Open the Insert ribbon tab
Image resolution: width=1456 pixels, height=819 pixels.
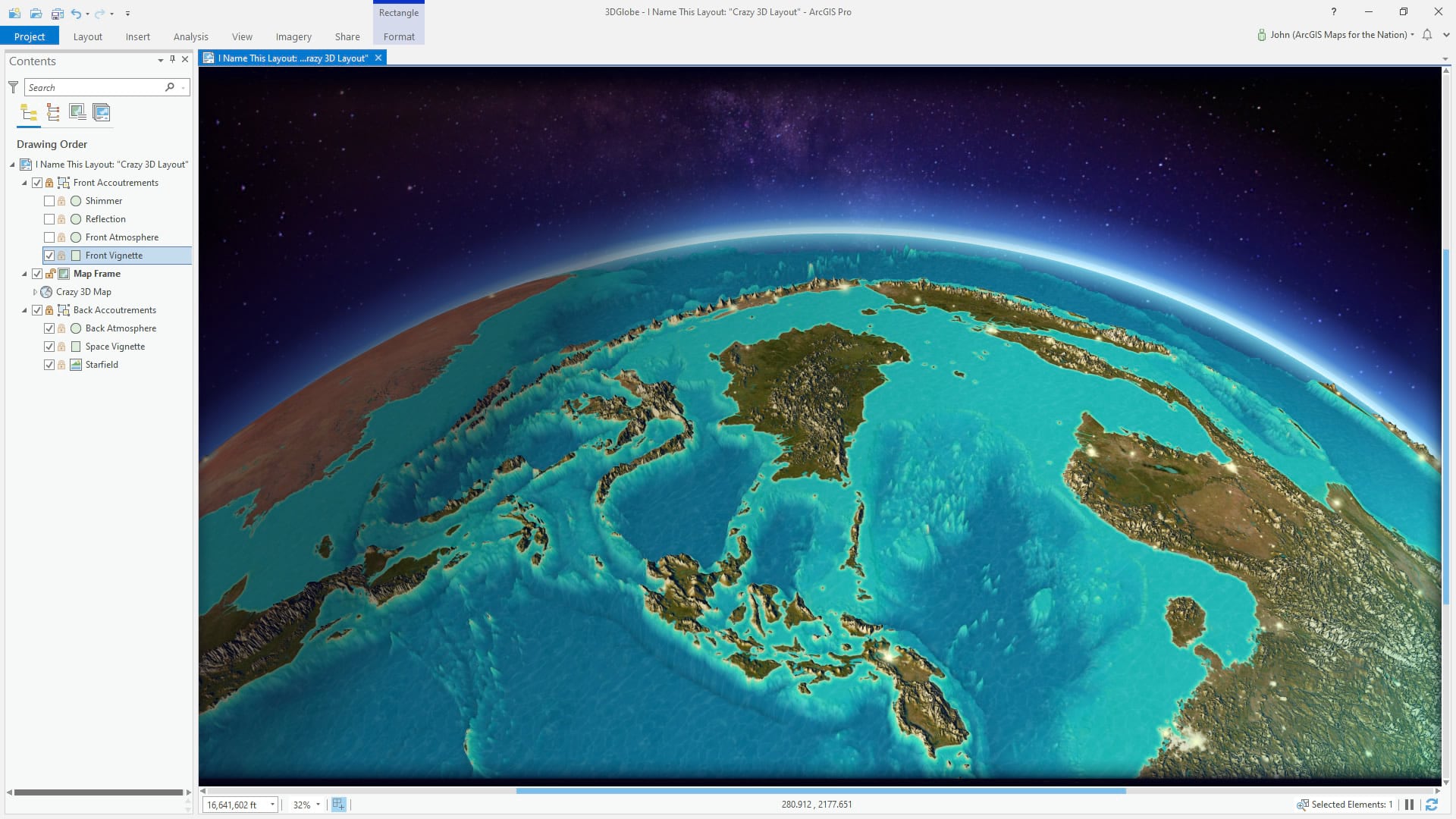[x=137, y=36]
